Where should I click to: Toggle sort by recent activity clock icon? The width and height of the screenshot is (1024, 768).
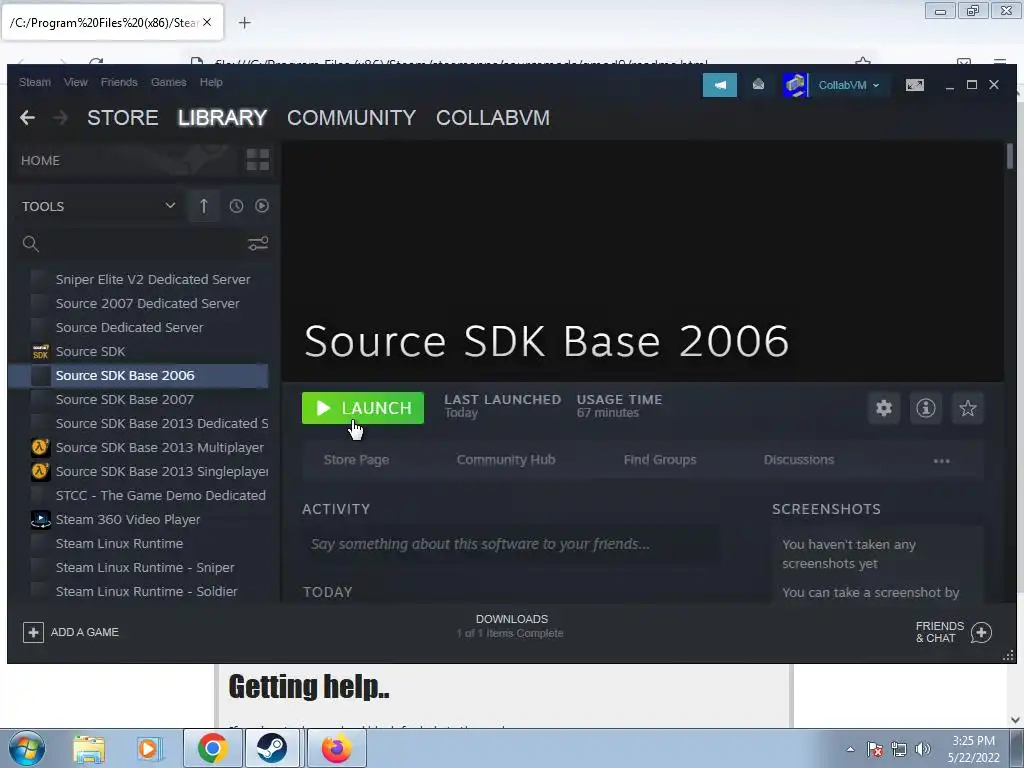click(236, 206)
